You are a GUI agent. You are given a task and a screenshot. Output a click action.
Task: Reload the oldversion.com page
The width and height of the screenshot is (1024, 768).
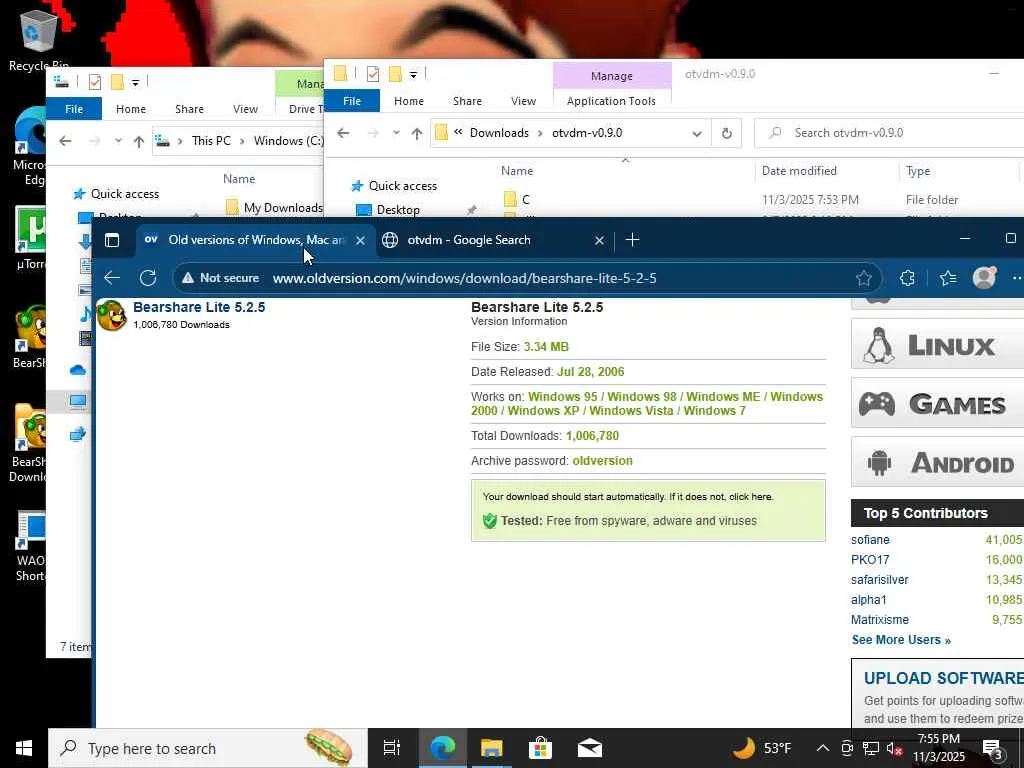tap(148, 278)
